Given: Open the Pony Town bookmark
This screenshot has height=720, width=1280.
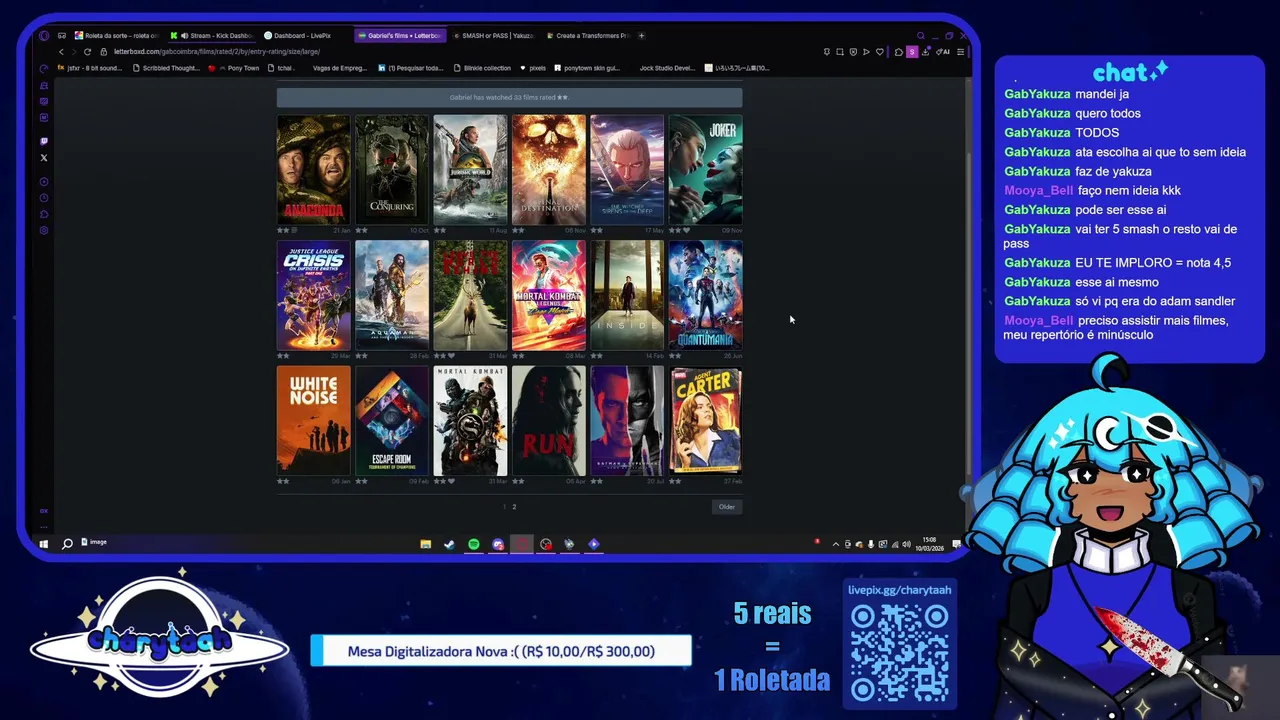Looking at the screenshot, I should point(235,68).
